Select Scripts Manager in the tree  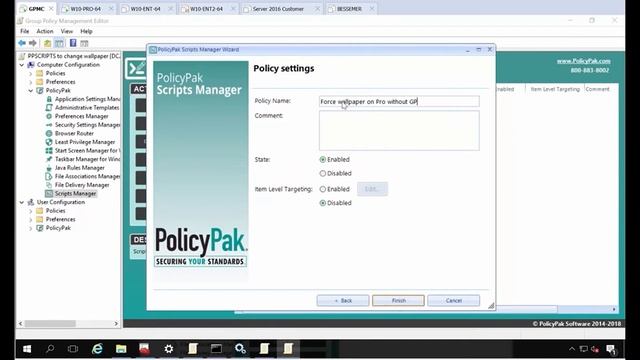coord(75,193)
